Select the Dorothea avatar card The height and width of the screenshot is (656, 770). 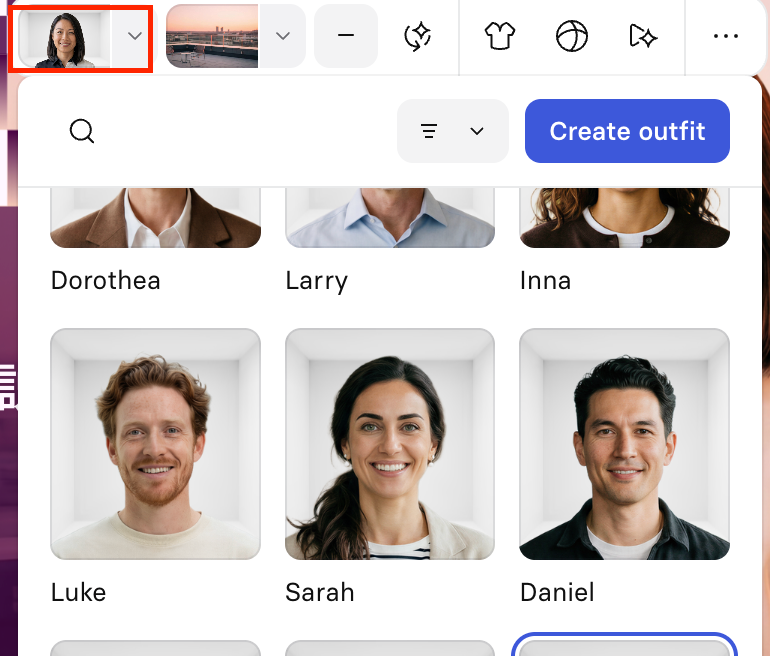tap(156, 218)
